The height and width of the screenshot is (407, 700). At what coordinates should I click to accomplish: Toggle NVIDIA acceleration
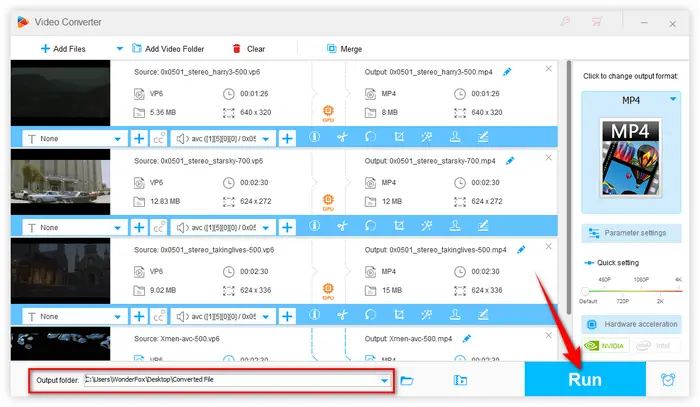pos(606,345)
